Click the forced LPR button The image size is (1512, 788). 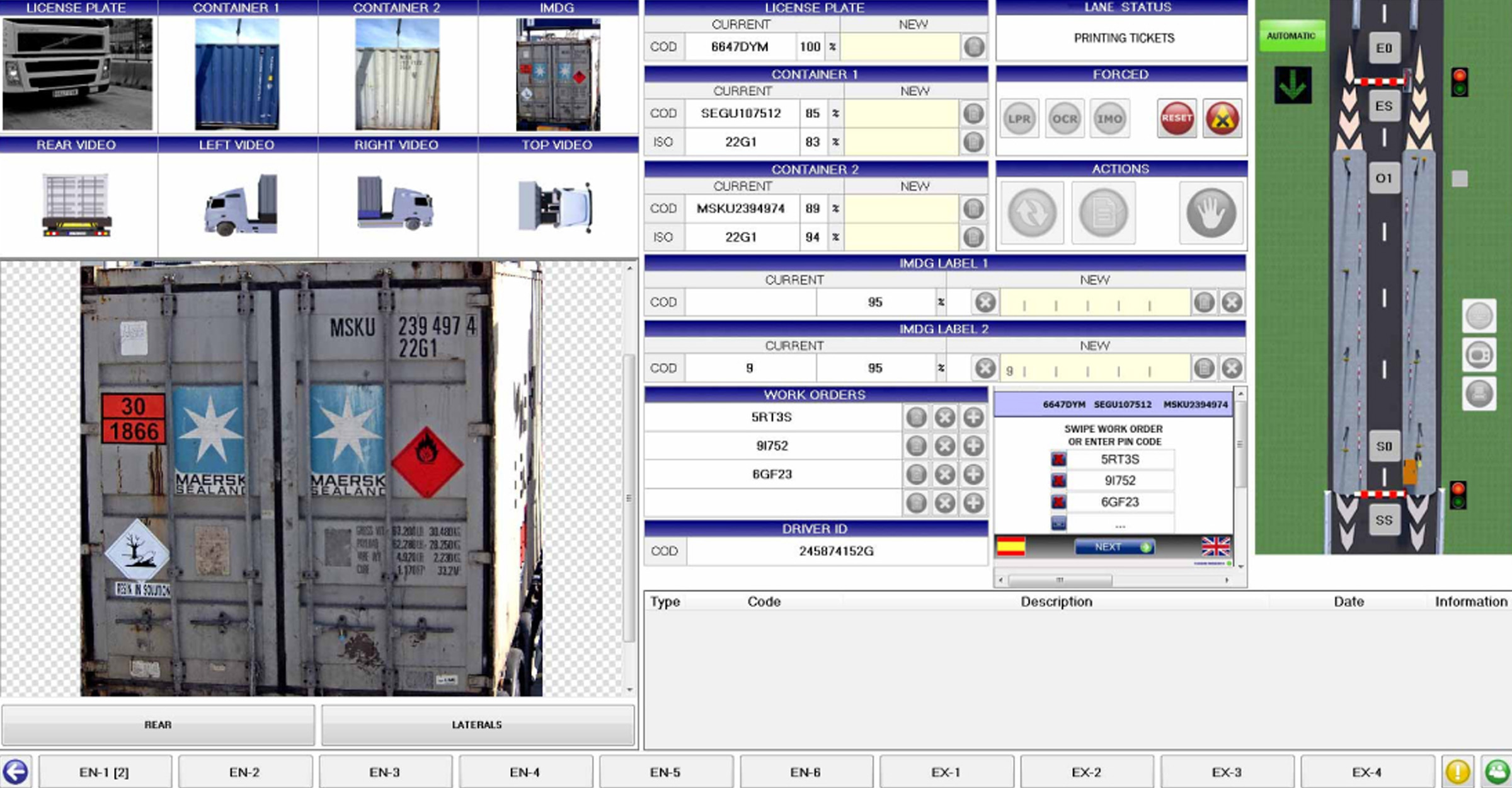(x=1019, y=119)
